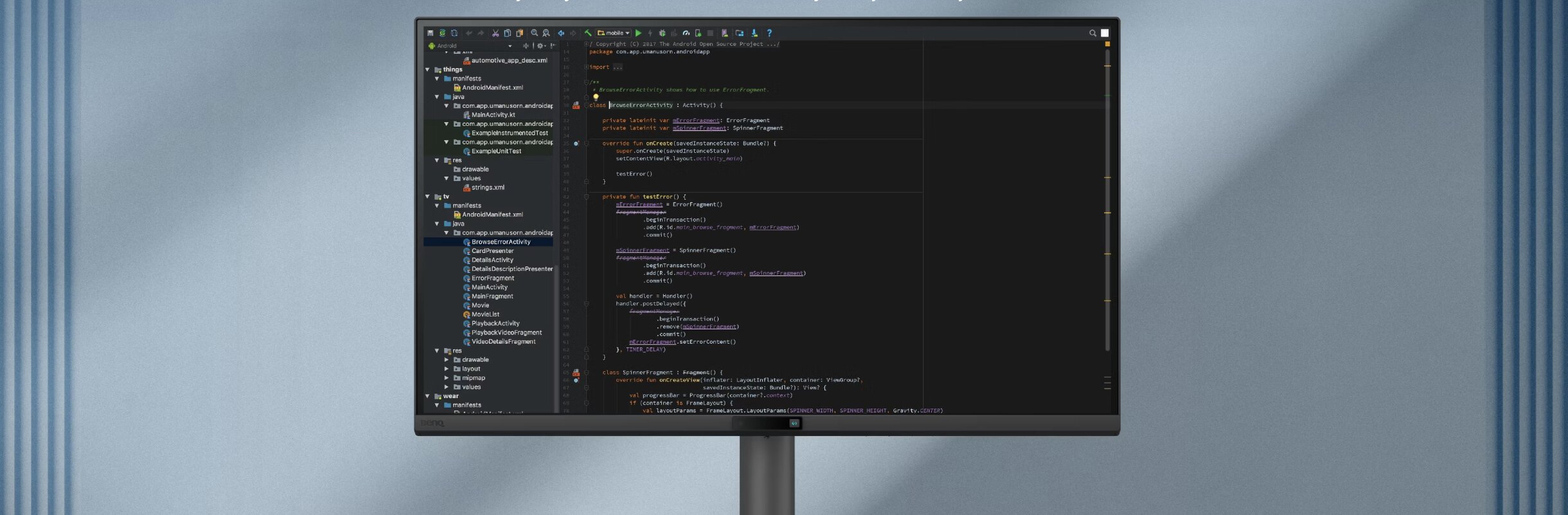The width and height of the screenshot is (1568, 515).
Task: Sync project with Gradle files
Action: pyautogui.click(x=443, y=33)
